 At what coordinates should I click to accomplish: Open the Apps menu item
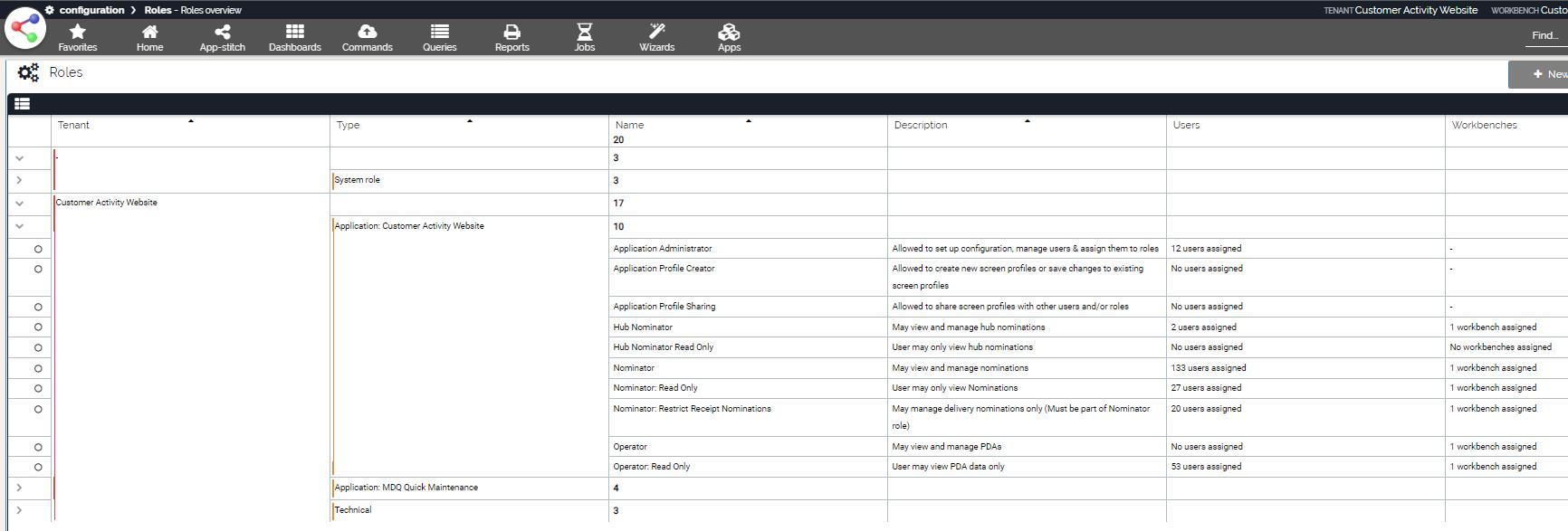tap(730, 37)
